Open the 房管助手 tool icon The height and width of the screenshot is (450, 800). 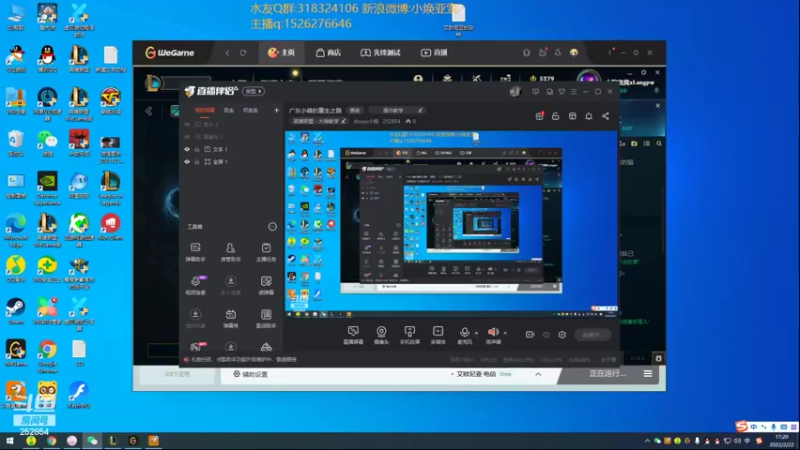[x=231, y=252]
